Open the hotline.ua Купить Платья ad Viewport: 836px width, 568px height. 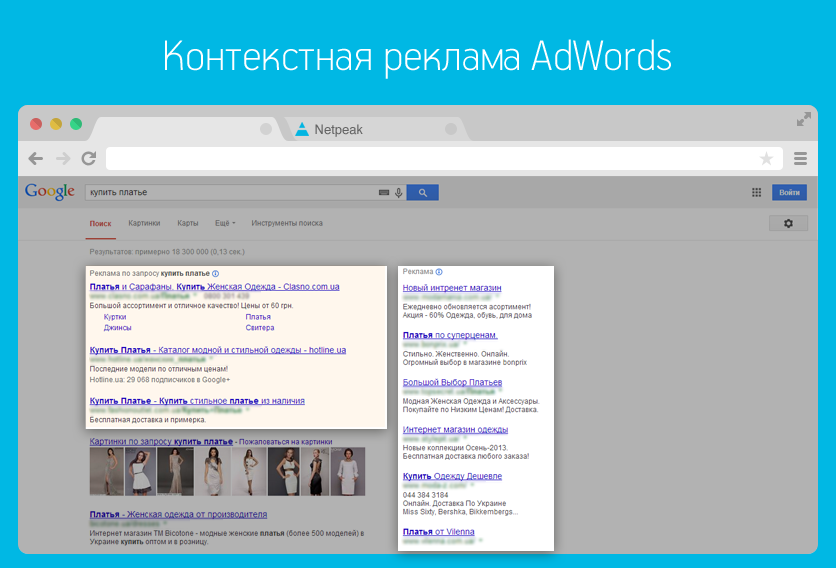pos(218,350)
